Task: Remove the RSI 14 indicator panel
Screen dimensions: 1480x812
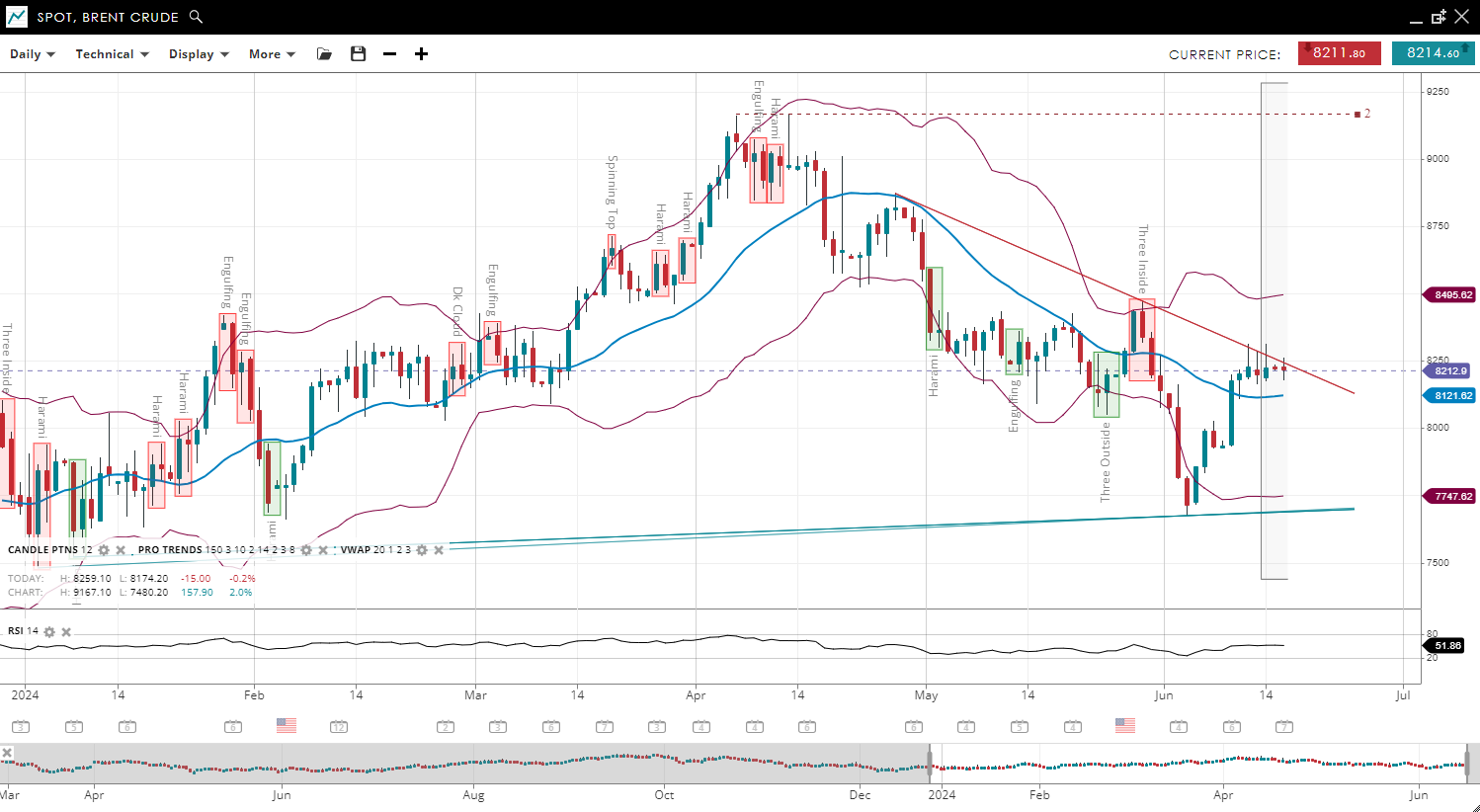Action: click(x=66, y=632)
